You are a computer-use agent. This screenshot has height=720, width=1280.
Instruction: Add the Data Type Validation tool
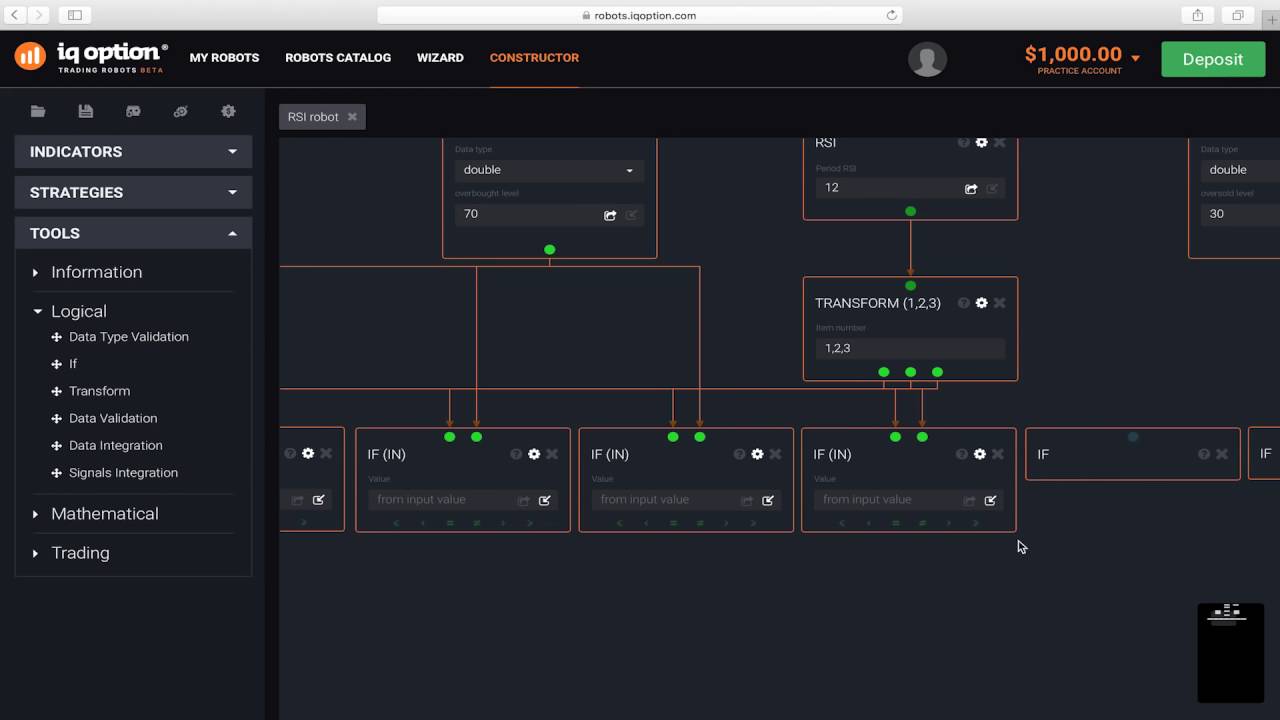click(x=128, y=337)
